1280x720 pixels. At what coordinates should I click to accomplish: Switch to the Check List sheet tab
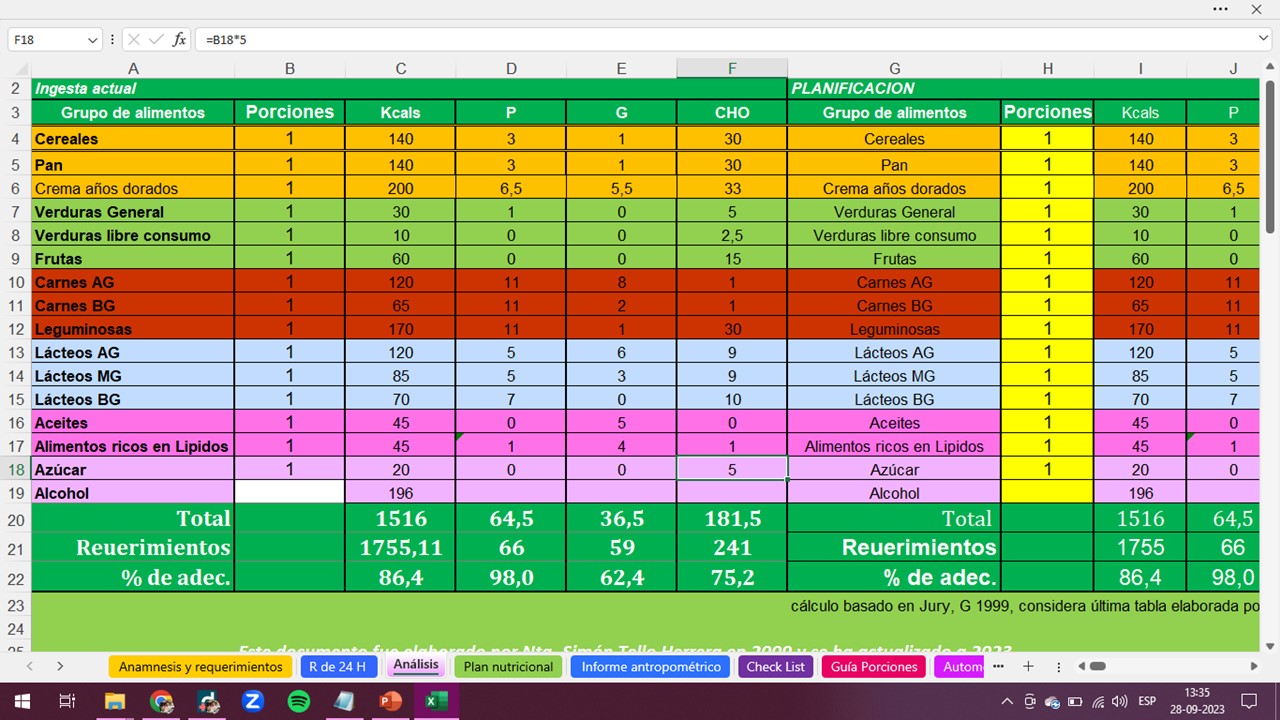775,666
